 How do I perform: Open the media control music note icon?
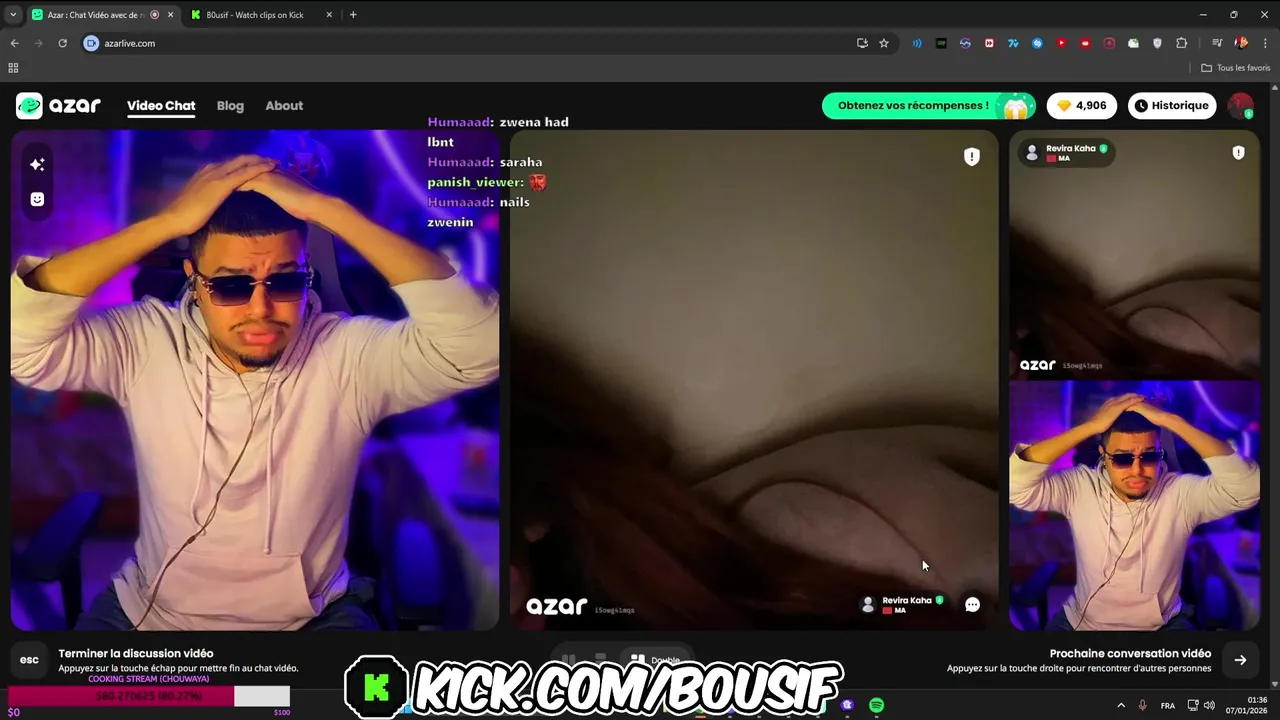coord(1217,43)
